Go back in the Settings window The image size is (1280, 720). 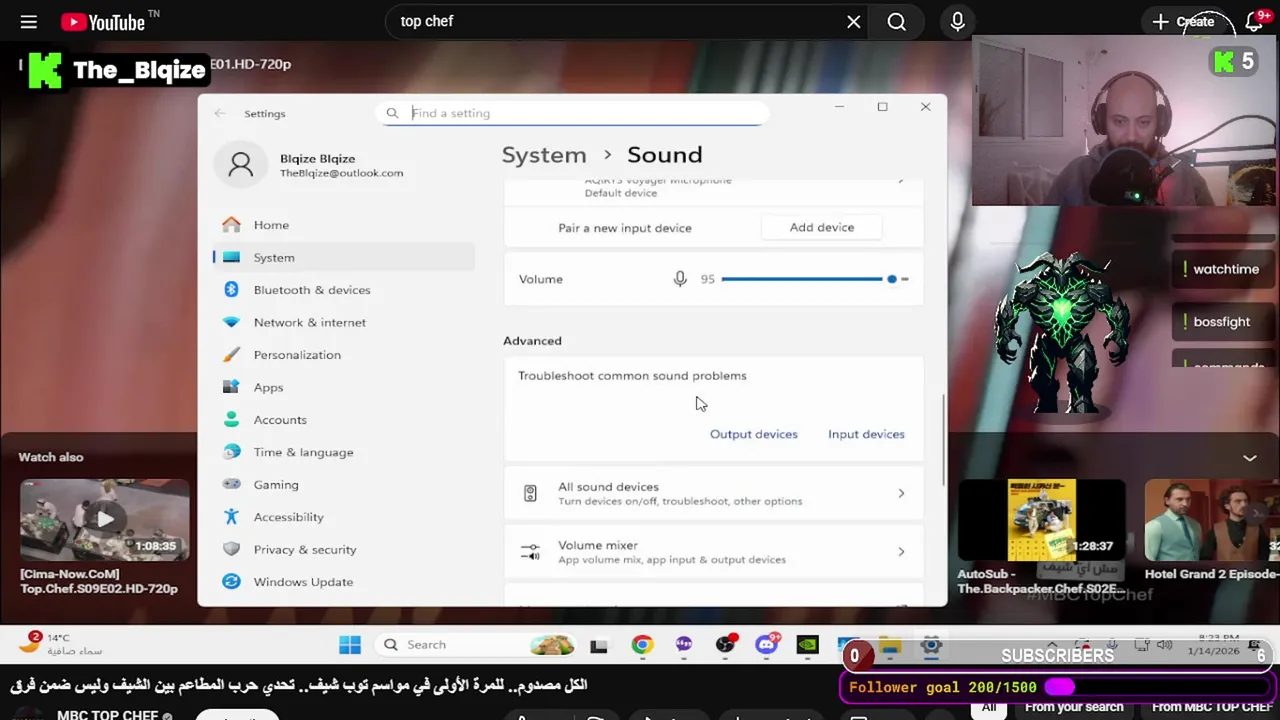click(219, 113)
